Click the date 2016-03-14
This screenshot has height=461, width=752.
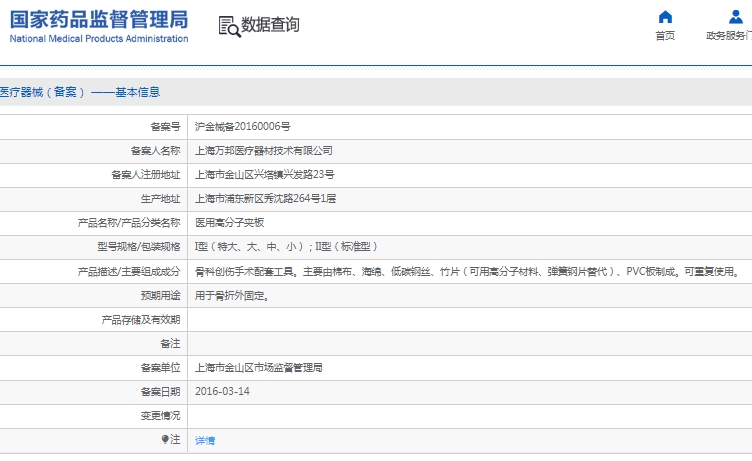tap(223, 391)
